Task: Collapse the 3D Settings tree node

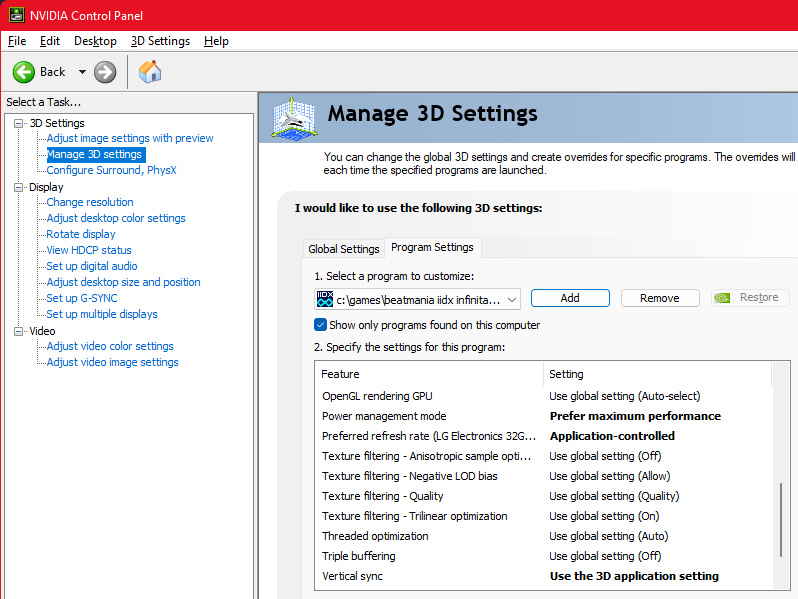Action: pyautogui.click(x=19, y=123)
